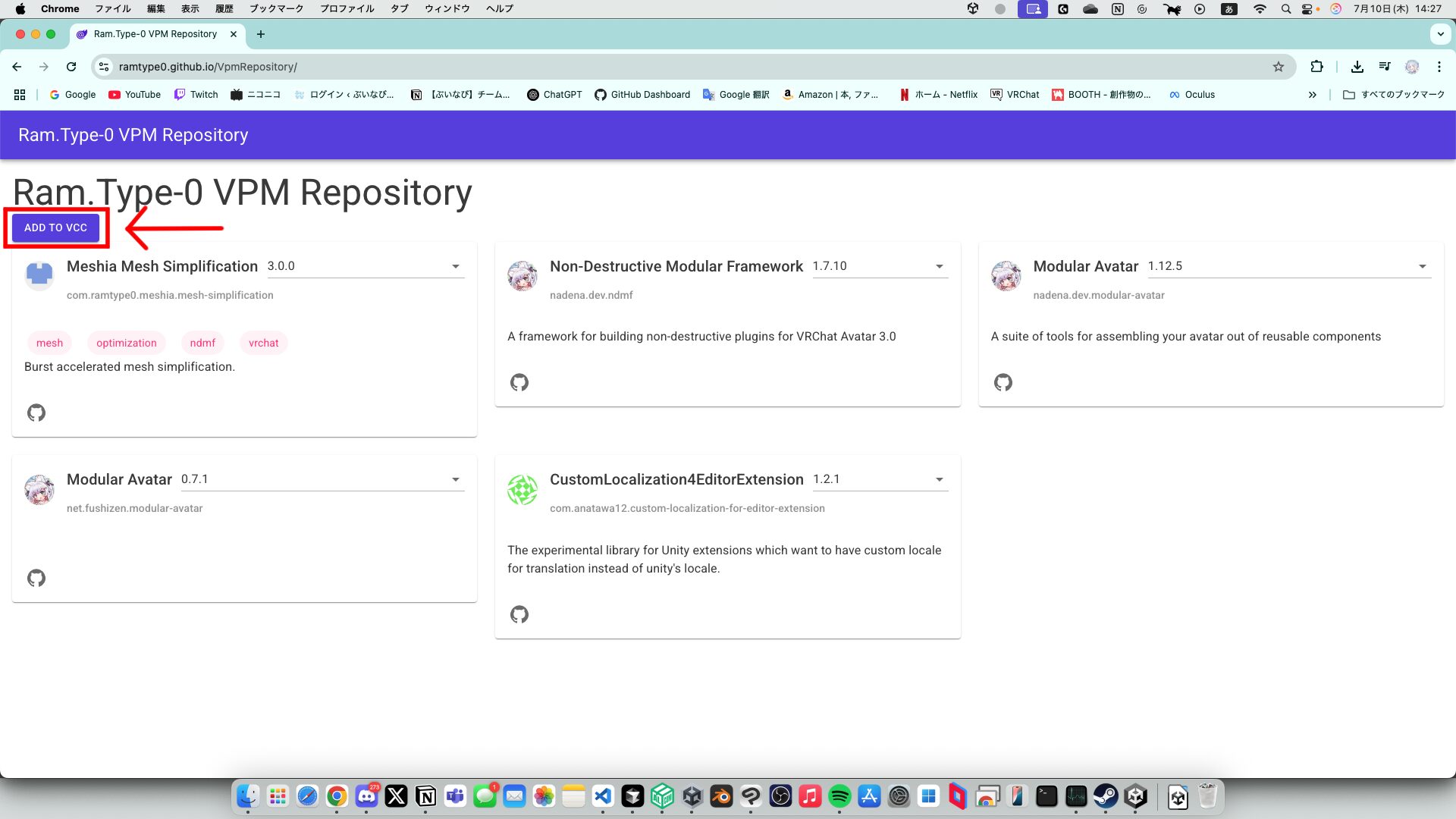Open GitHub link on Meshia Mesh Simplification card

(x=36, y=413)
